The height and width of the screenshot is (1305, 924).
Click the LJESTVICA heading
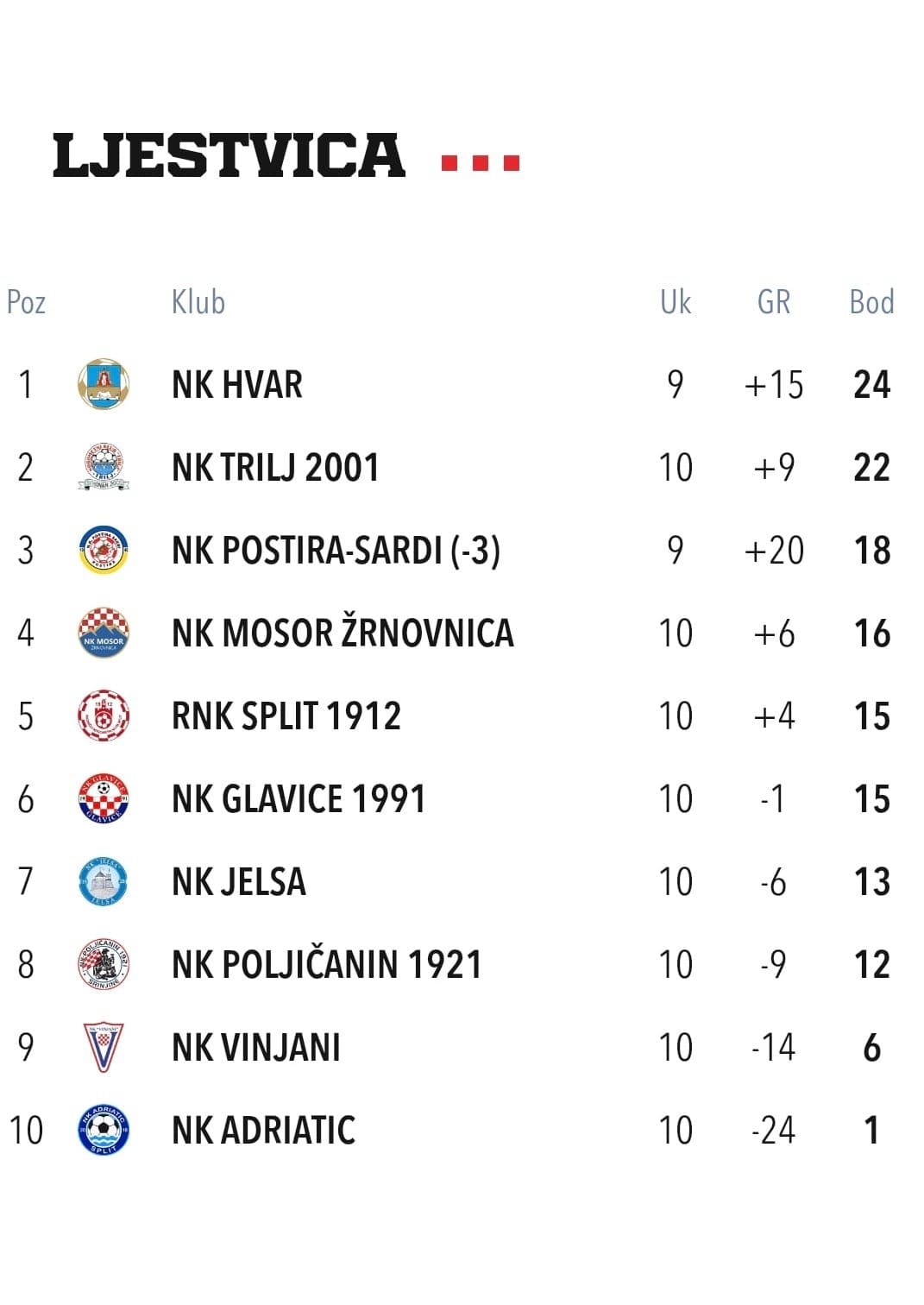tap(229, 156)
